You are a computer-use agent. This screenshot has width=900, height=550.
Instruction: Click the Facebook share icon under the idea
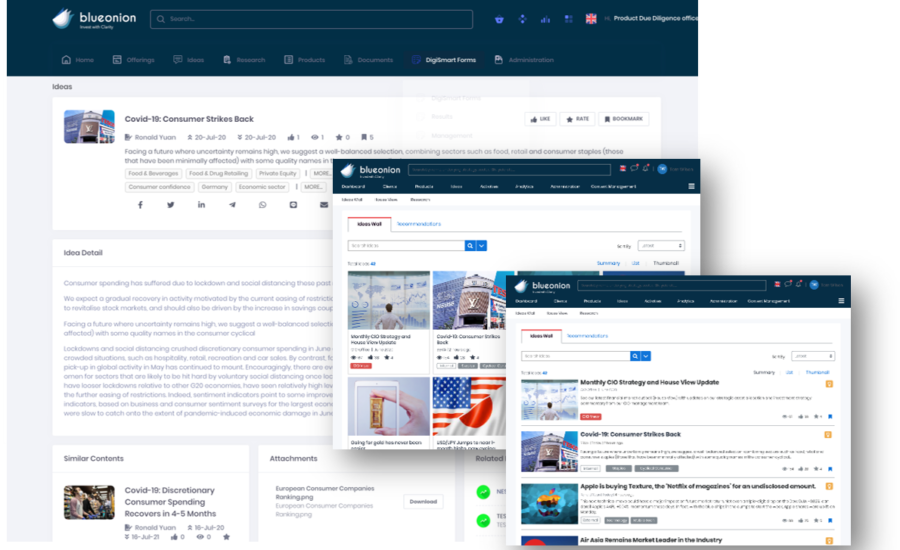point(140,205)
